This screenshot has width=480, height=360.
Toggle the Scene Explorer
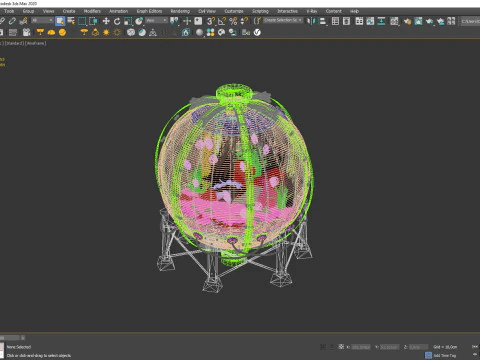click(335, 21)
